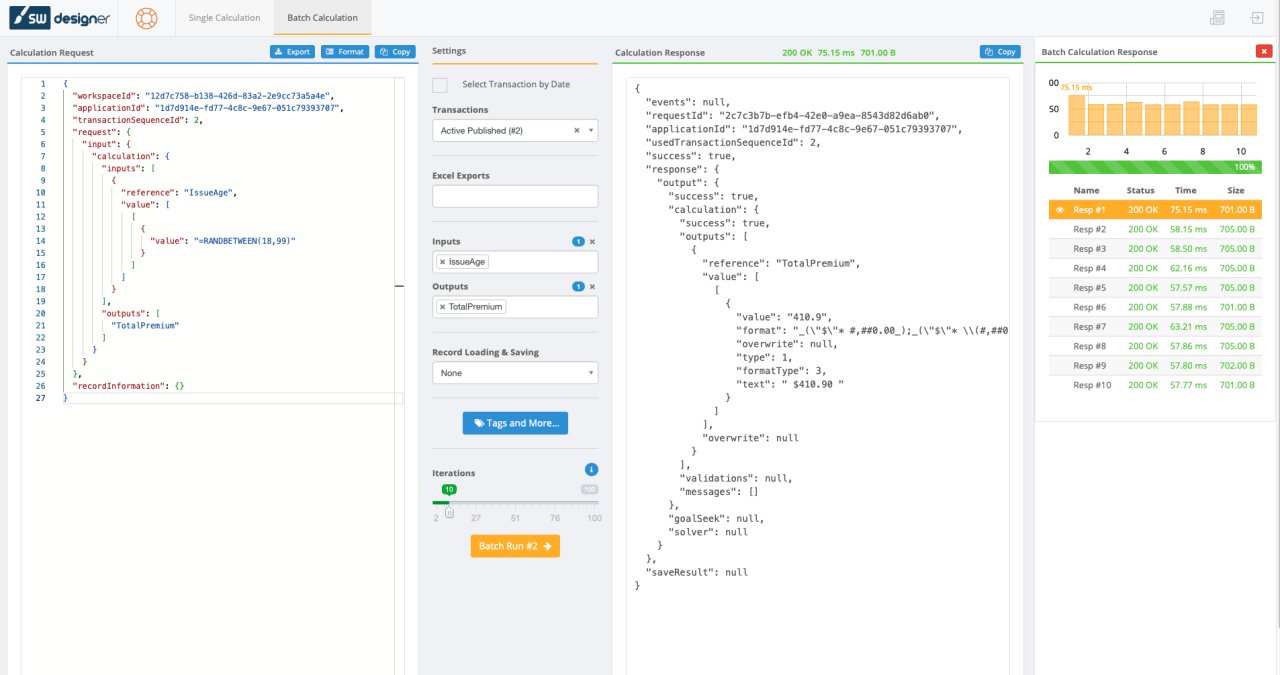Open Tags and More settings

[514, 422]
